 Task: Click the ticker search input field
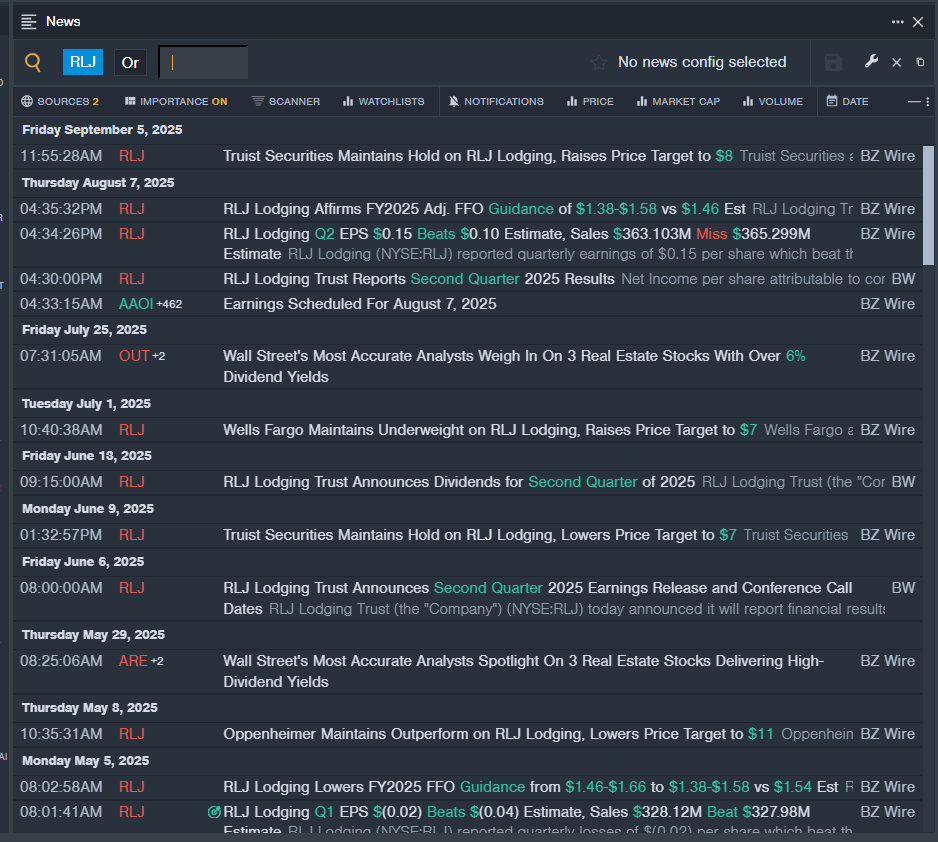click(203, 62)
